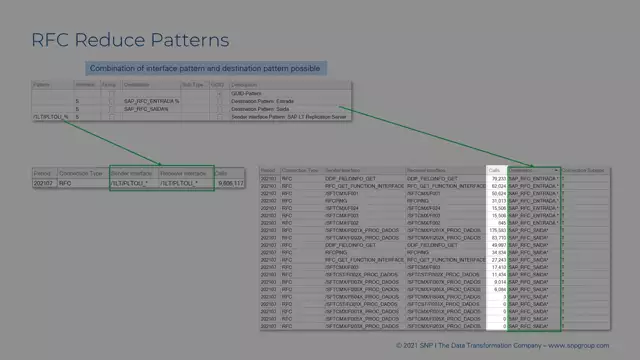This screenshot has width=640, height=360.
Task: Click DDIF_FIELDINFO_GET sender cell with 79,233 calls
Action: [364, 179]
